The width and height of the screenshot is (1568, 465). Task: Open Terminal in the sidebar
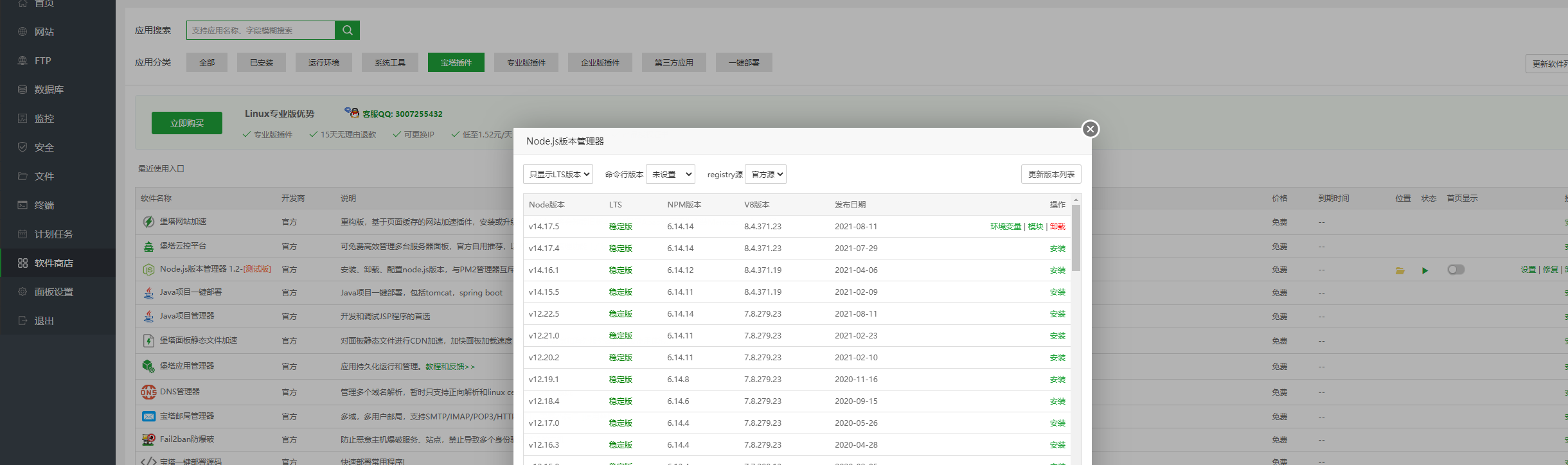(x=44, y=205)
